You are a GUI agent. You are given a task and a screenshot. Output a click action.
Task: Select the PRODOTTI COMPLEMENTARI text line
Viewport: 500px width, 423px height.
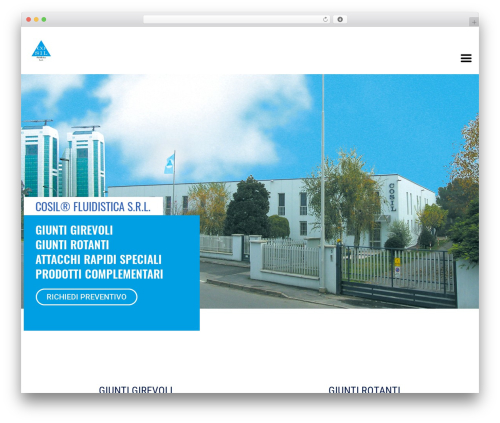click(99, 274)
